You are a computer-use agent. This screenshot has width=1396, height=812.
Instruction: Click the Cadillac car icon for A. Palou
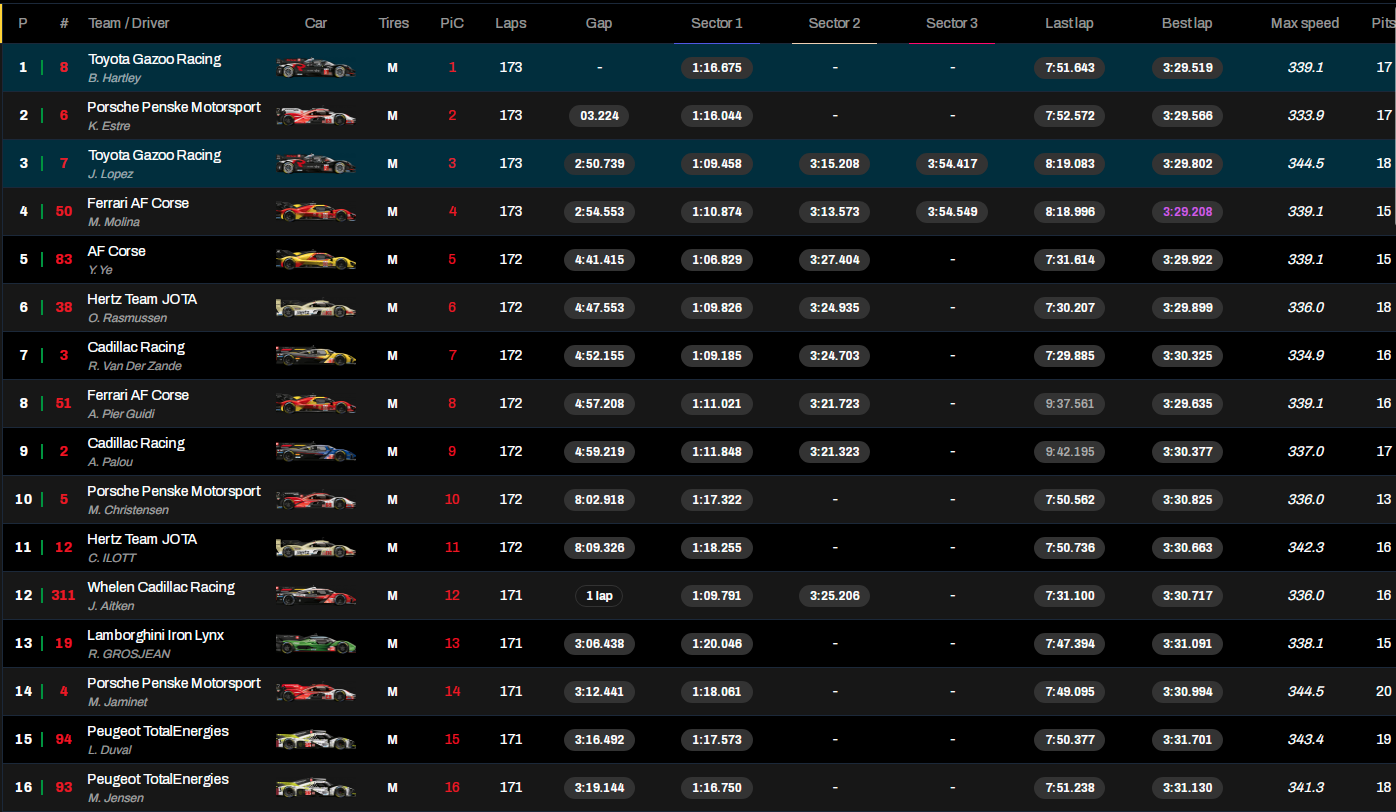coord(315,452)
